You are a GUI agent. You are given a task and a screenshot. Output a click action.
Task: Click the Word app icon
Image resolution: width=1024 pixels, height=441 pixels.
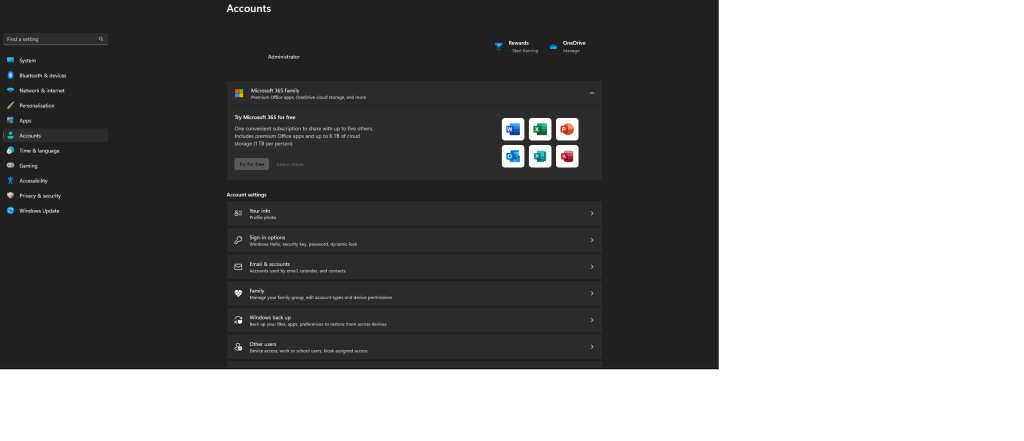pyautogui.click(x=513, y=129)
